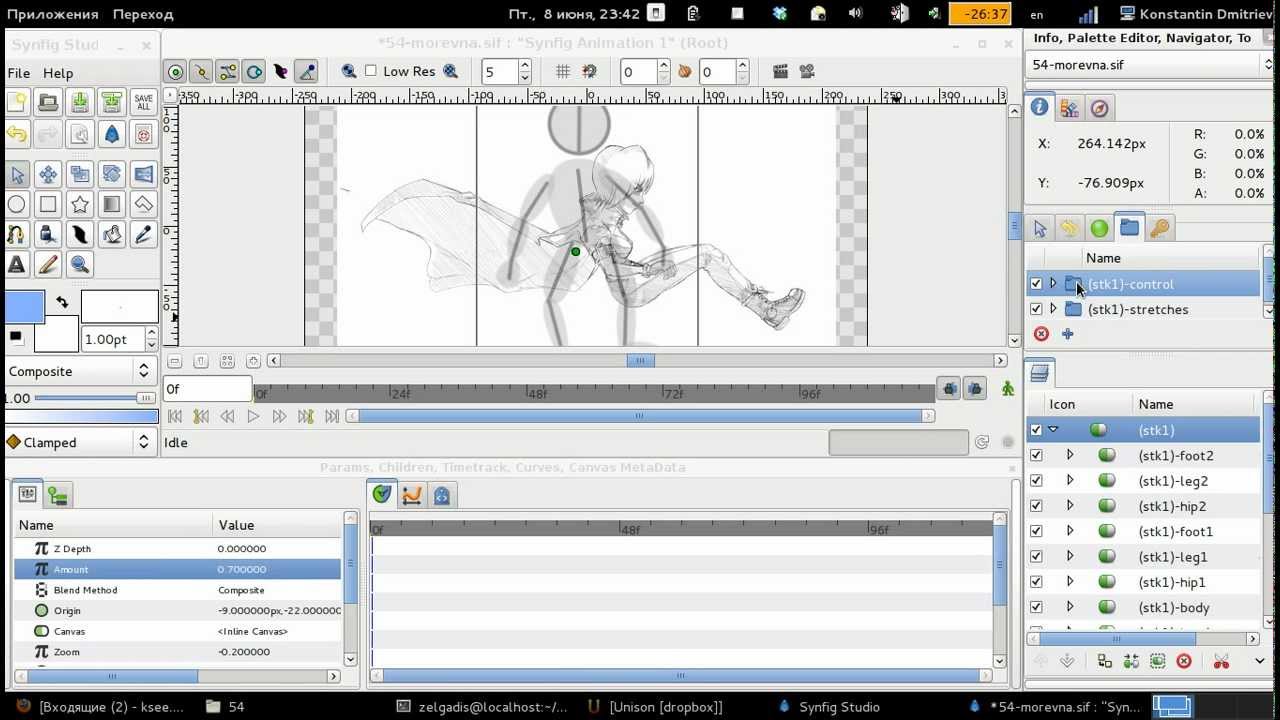
Task: Select the Eyedropper tool
Action: tap(143, 235)
